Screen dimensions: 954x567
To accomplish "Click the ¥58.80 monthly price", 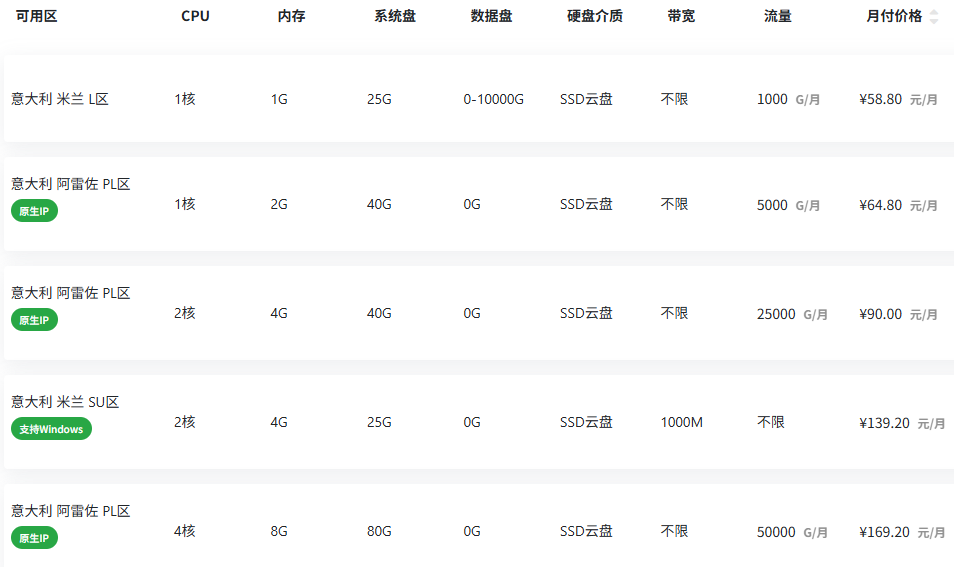I will [880, 100].
